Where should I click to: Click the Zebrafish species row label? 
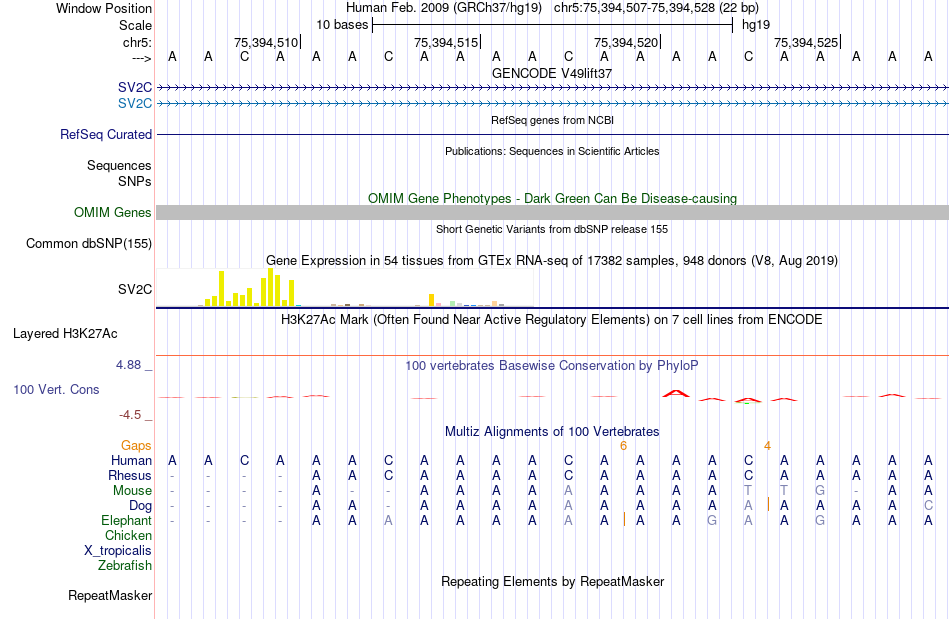(125, 565)
